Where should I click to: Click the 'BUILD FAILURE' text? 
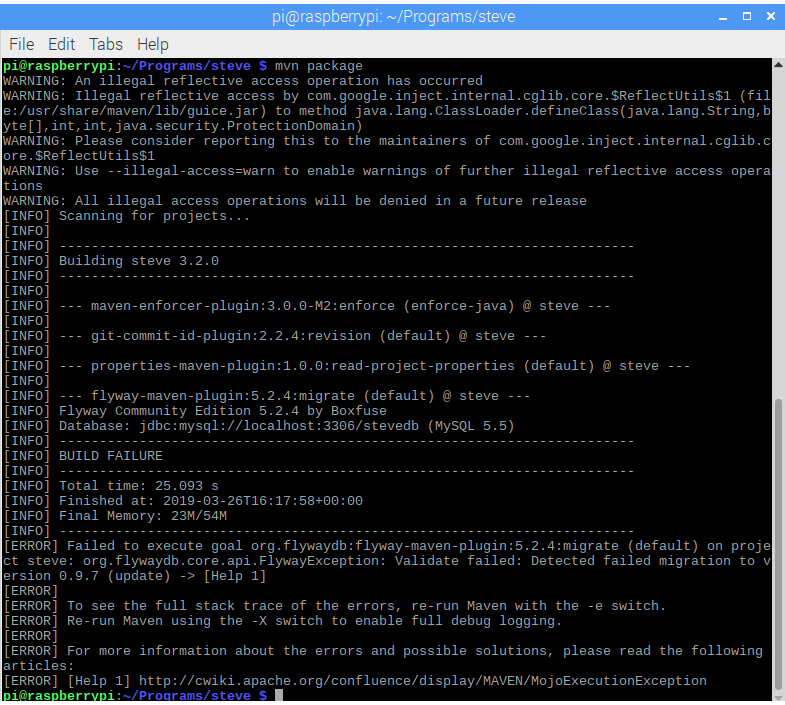(111, 456)
